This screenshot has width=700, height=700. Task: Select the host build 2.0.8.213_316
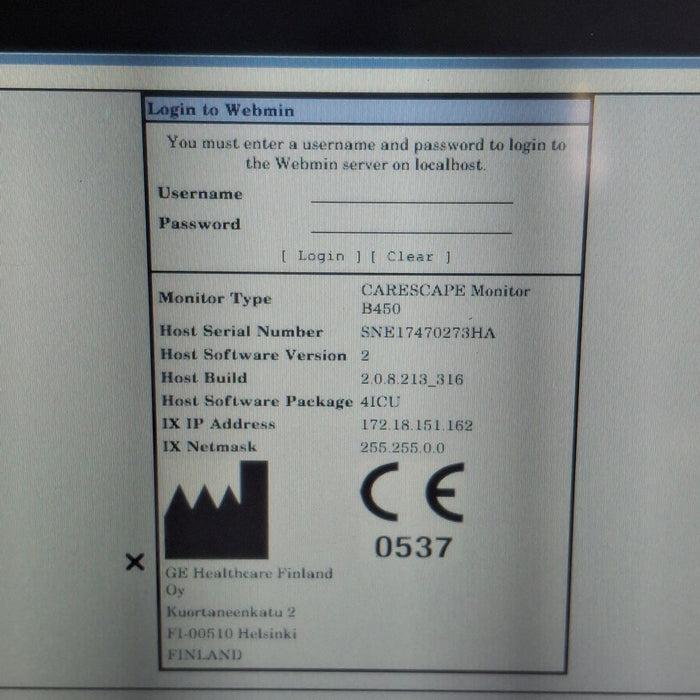(x=412, y=379)
